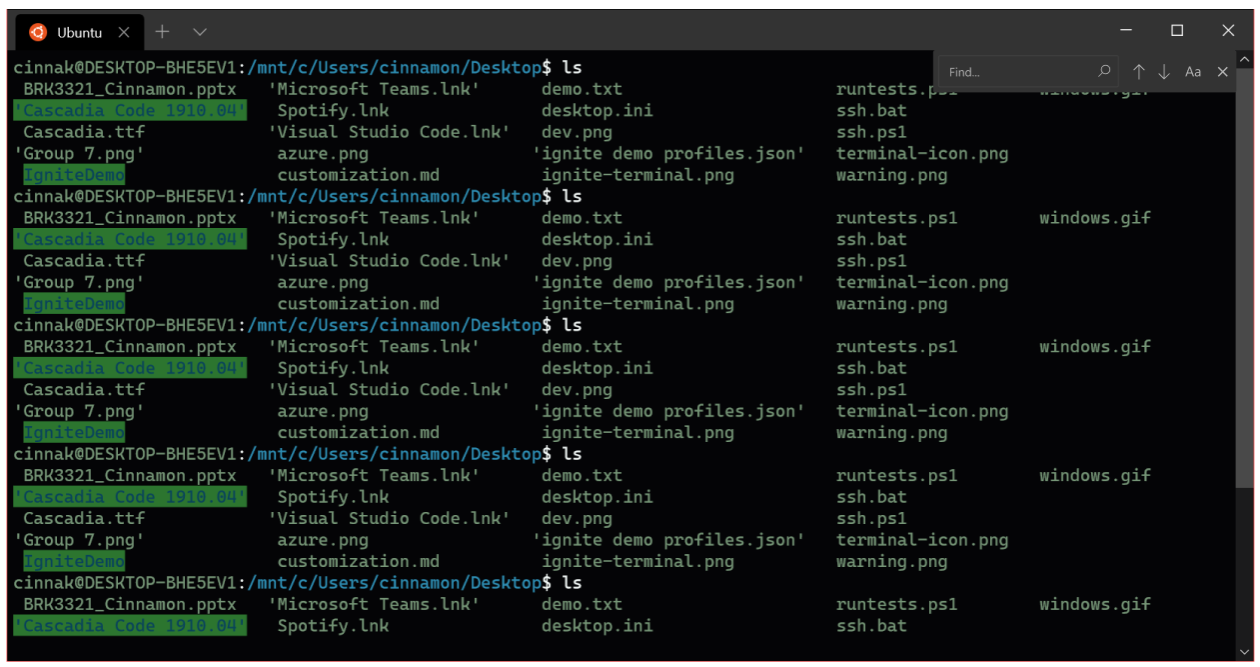Select the Ubuntu tab title
The height and width of the screenshot is (667, 1260).
(x=80, y=32)
